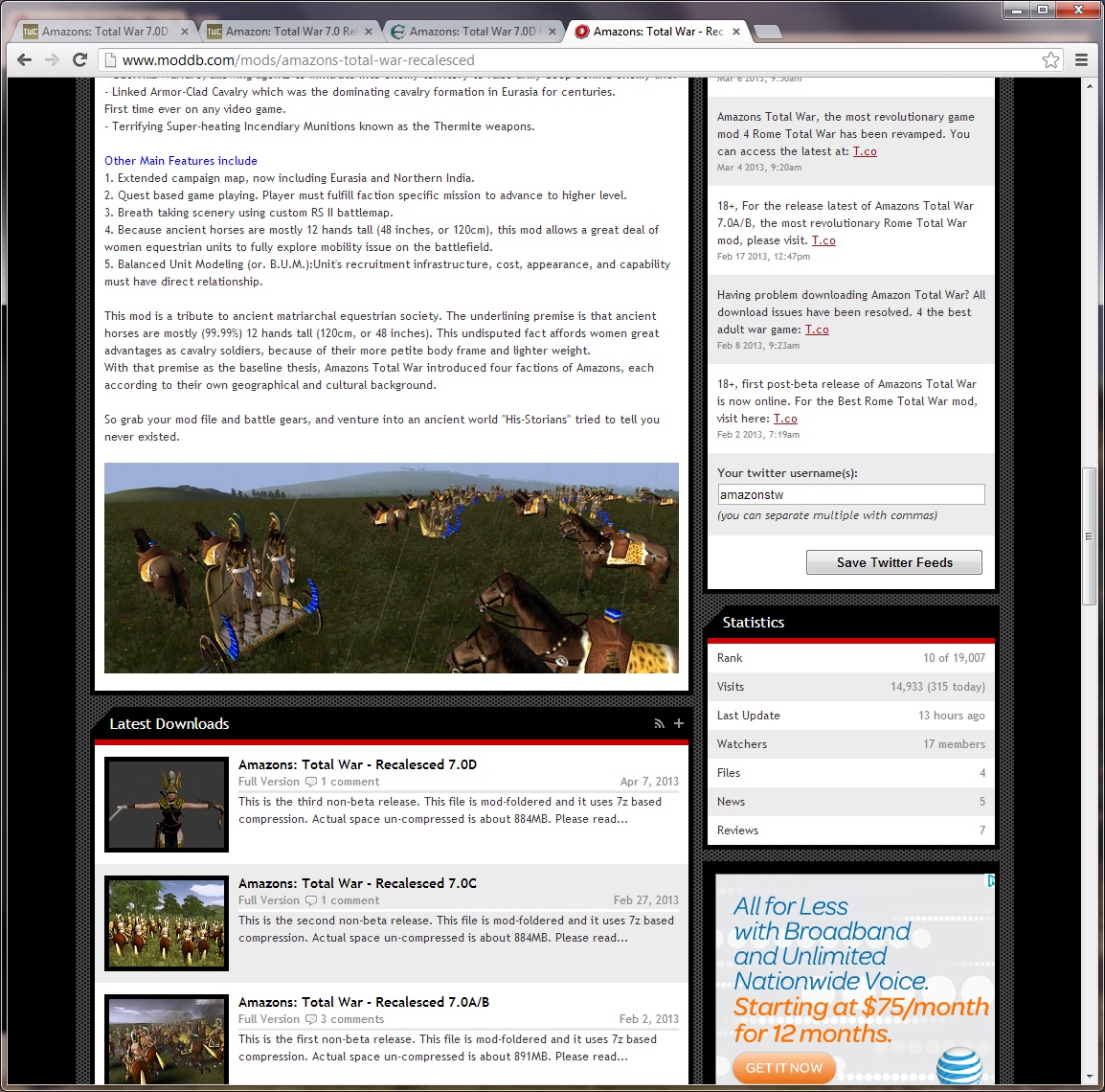Viewport: 1105px width, 1092px height.
Task: Close the active Amazons: Total War - Rec tab
Action: (735, 32)
